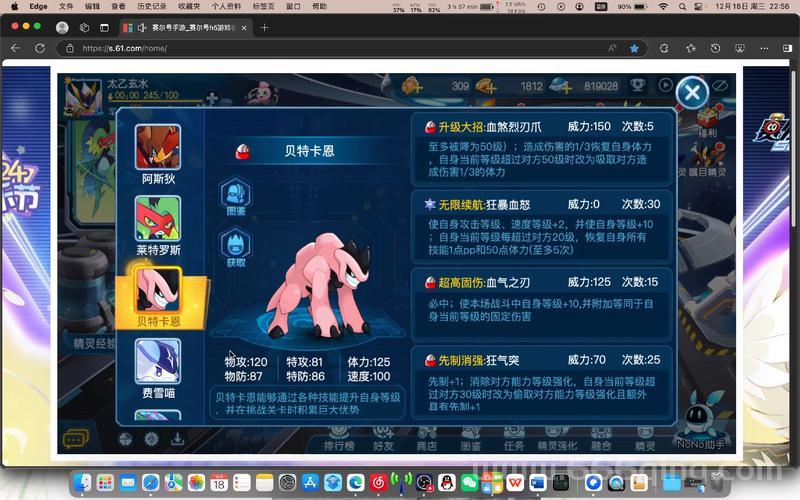The image size is (800, 500).
Task: Click the globe icon beside the gear
Action: (126, 439)
